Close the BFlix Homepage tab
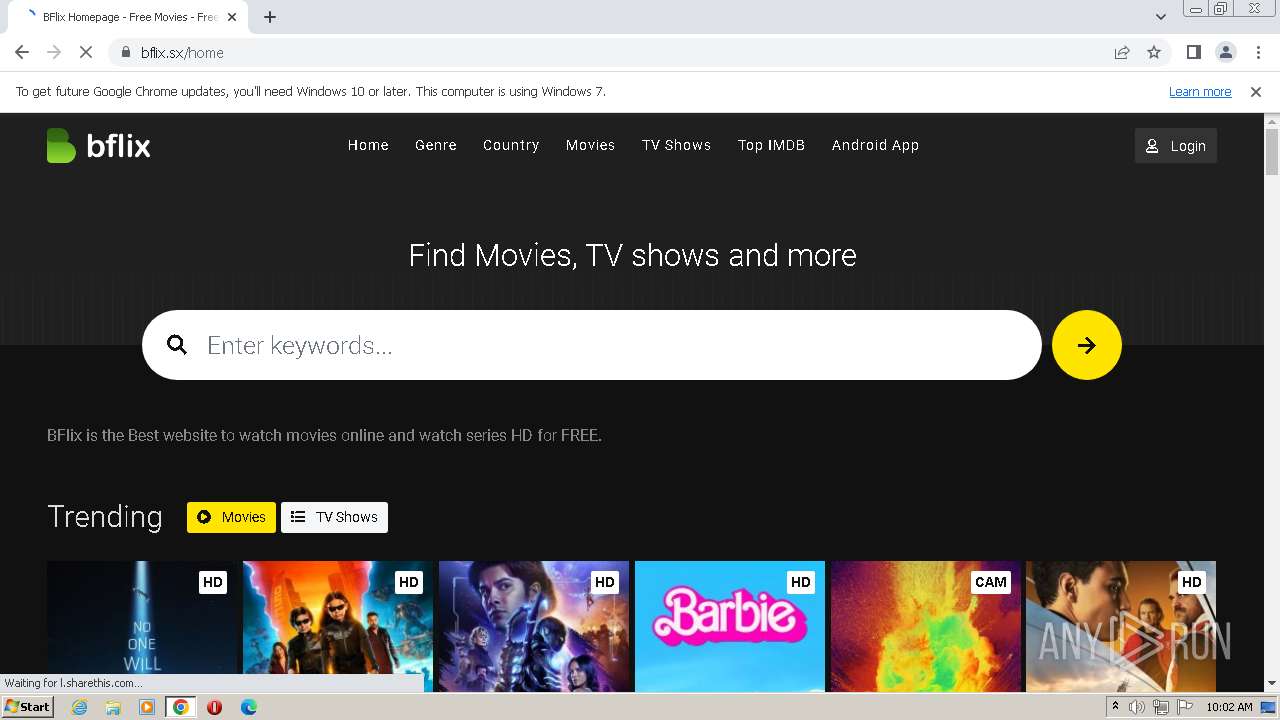The image size is (1280, 720). tap(232, 17)
